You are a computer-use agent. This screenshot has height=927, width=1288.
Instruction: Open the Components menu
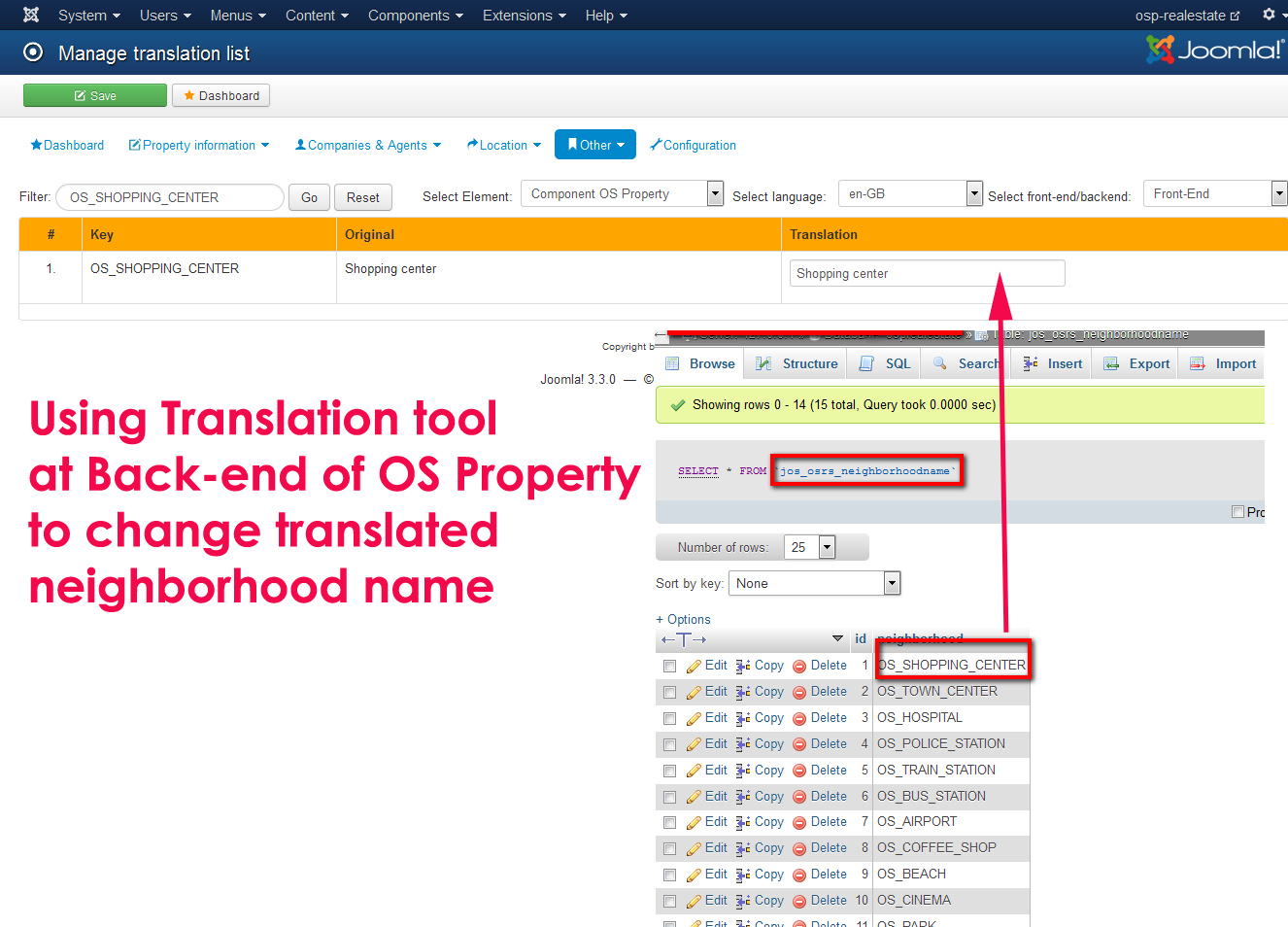(x=416, y=16)
